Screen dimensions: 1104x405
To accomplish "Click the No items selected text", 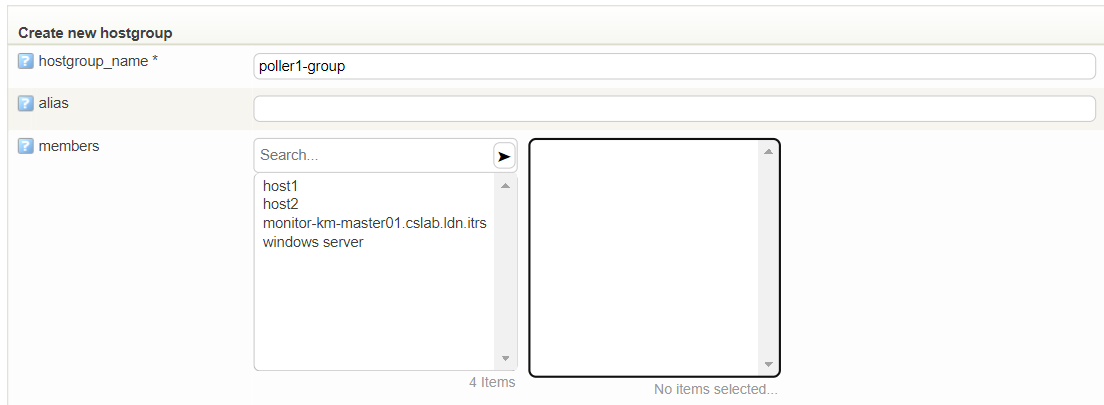I will tap(715, 390).
